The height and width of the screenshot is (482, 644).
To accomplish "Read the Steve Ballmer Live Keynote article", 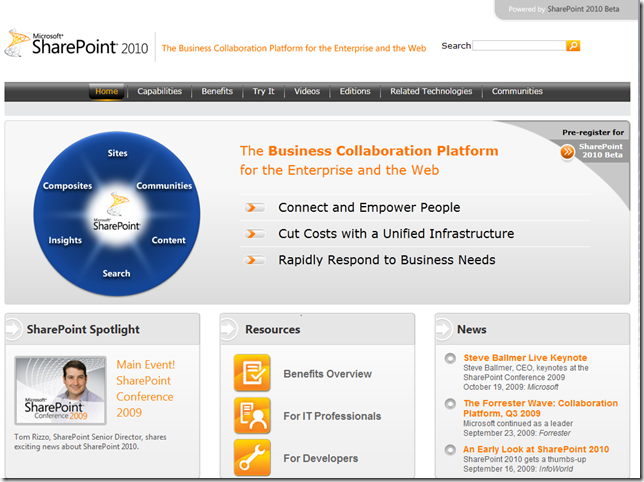I will click(x=525, y=358).
